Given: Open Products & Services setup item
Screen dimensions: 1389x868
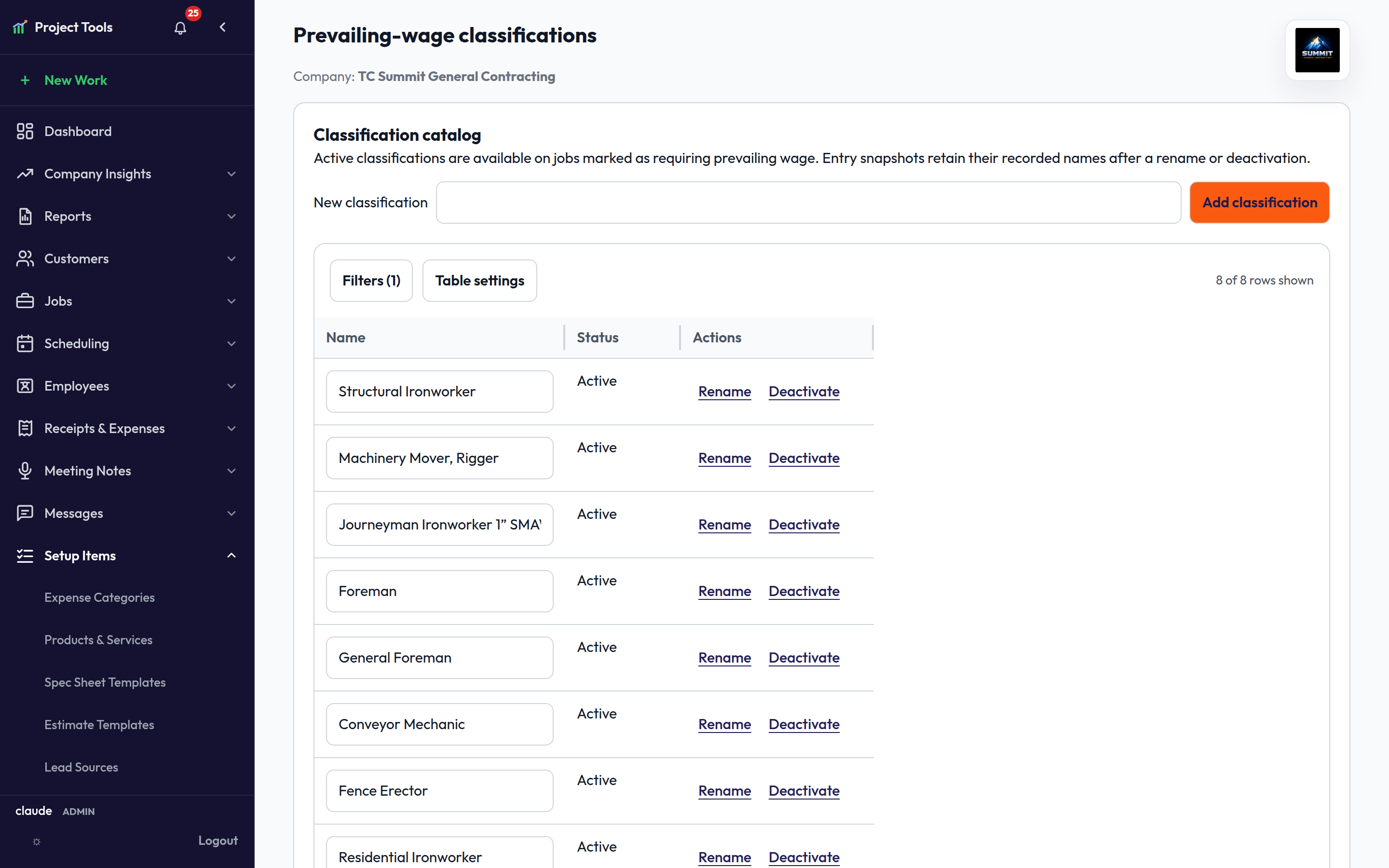Looking at the screenshot, I should (x=98, y=640).
